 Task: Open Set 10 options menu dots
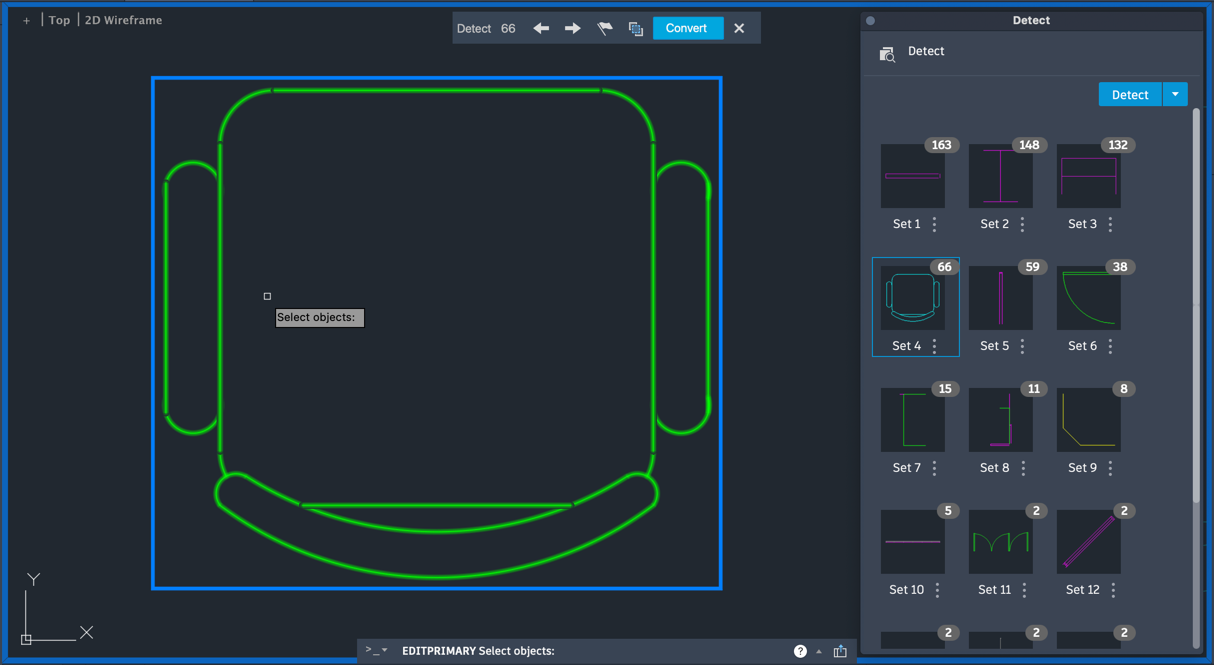[x=938, y=590]
